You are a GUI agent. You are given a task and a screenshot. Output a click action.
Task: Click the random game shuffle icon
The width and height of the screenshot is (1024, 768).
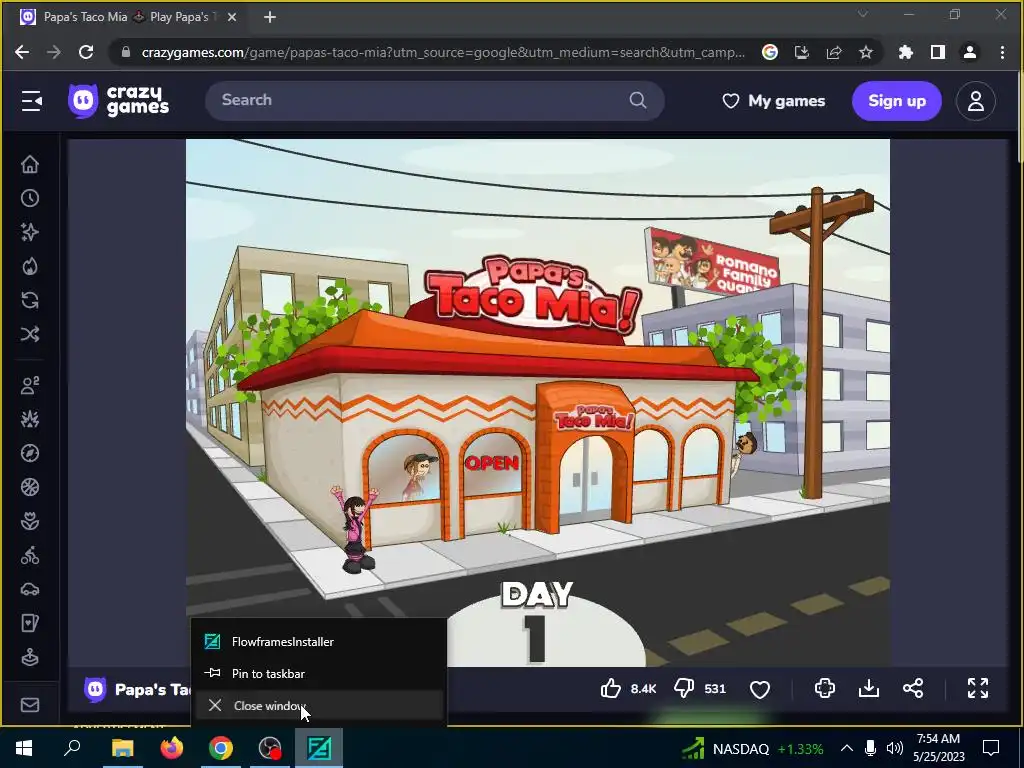point(30,334)
